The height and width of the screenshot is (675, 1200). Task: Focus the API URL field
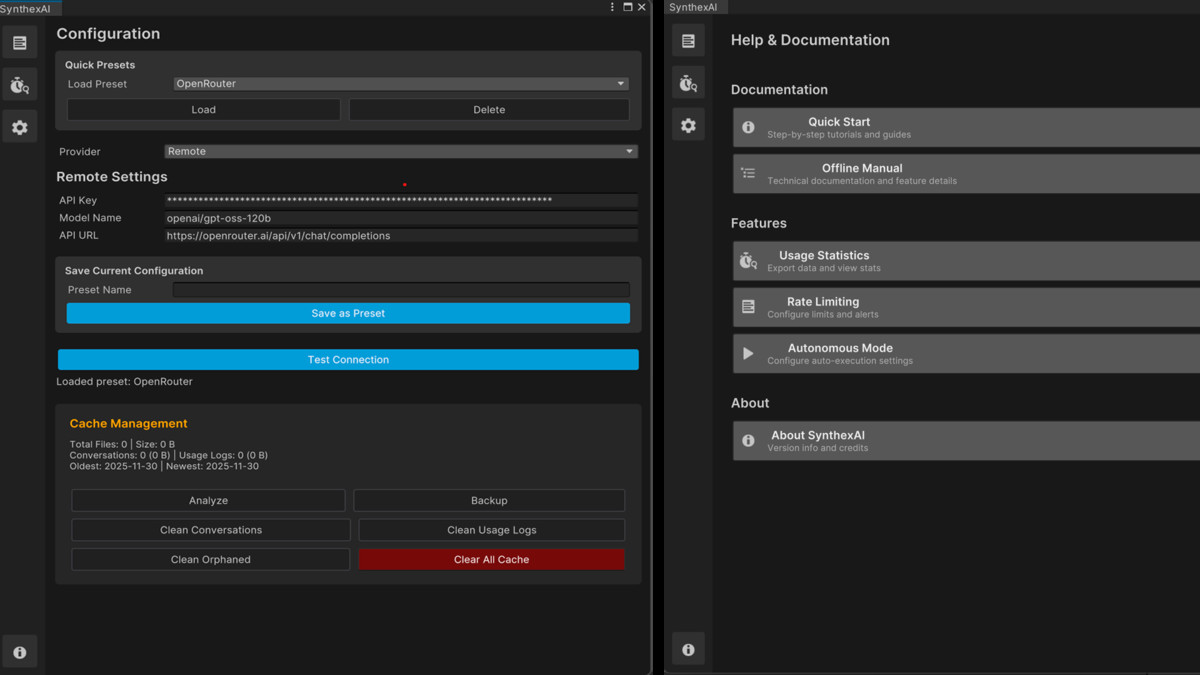tap(401, 236)
